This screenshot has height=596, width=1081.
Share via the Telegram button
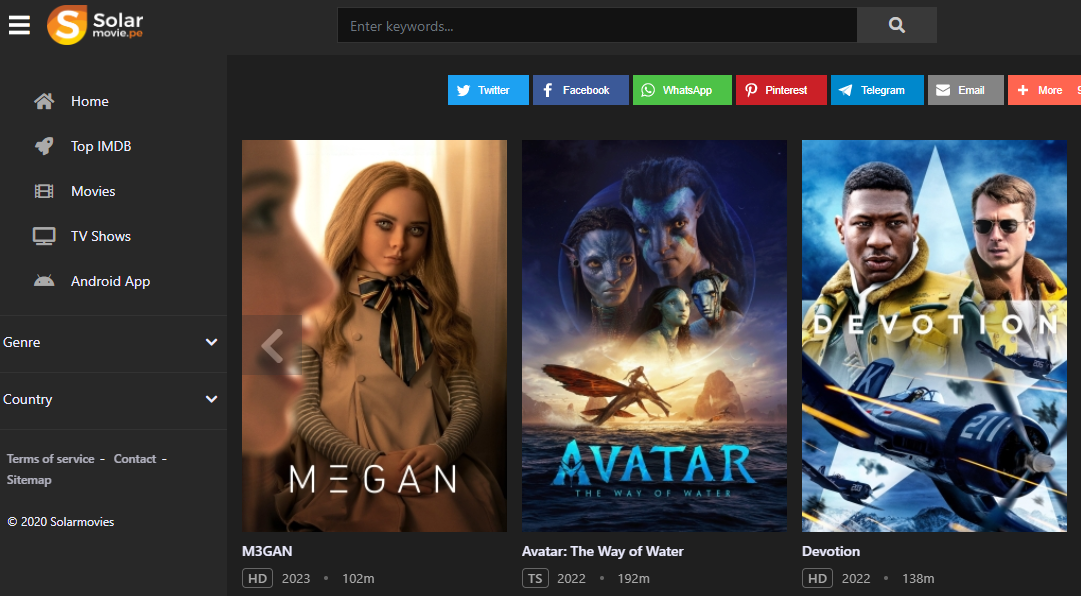pos(877,90)
